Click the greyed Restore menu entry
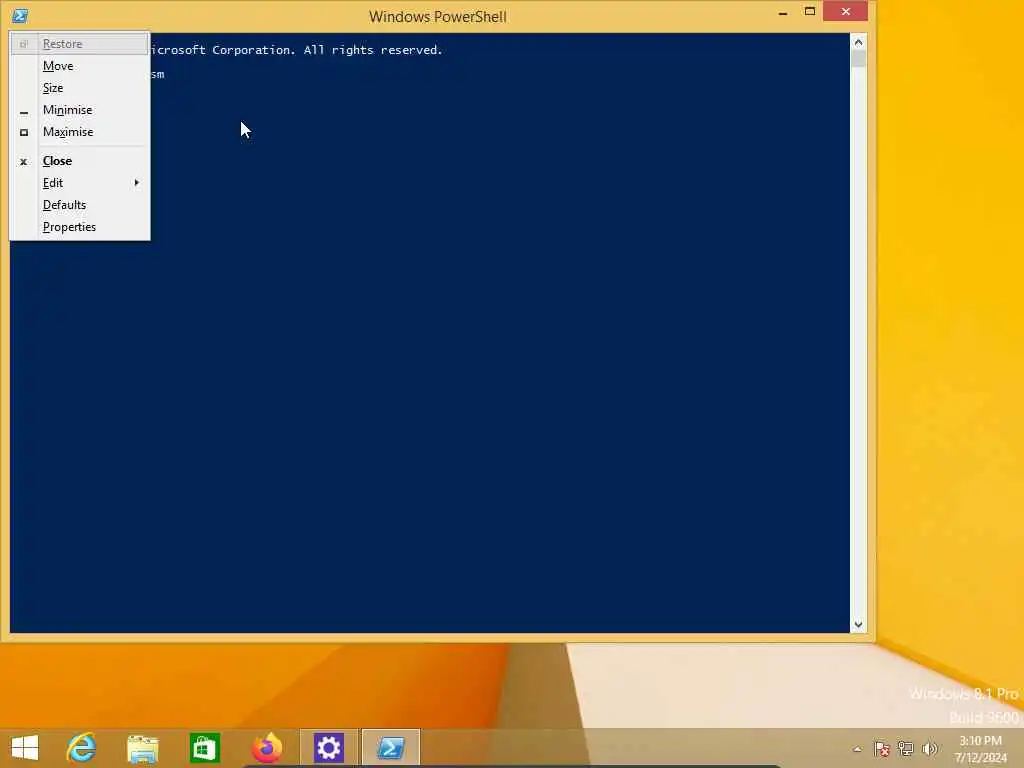 click(80, 44)
